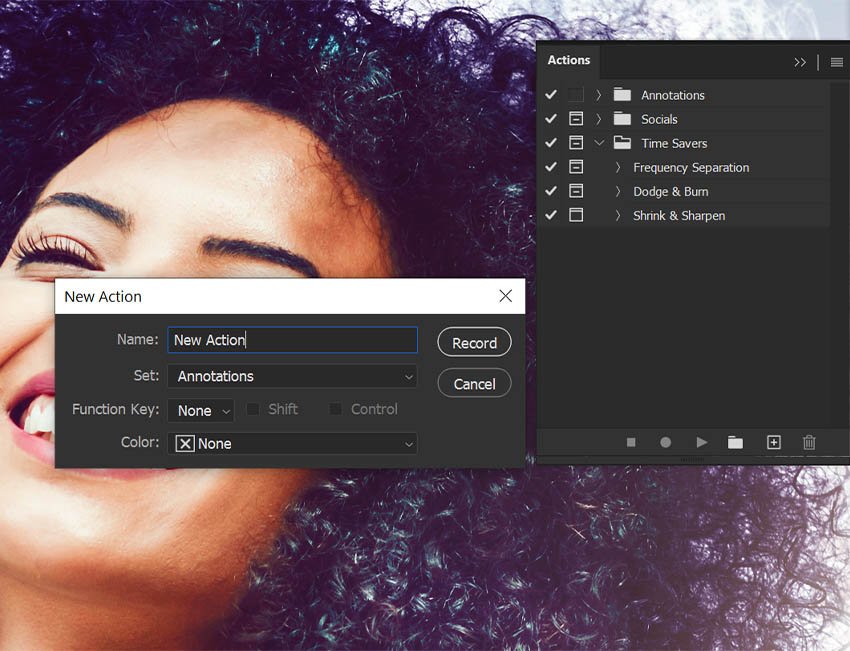Click the Play selection triangle icon
This screenshot has height=651, width=850.
coord(701,443)
